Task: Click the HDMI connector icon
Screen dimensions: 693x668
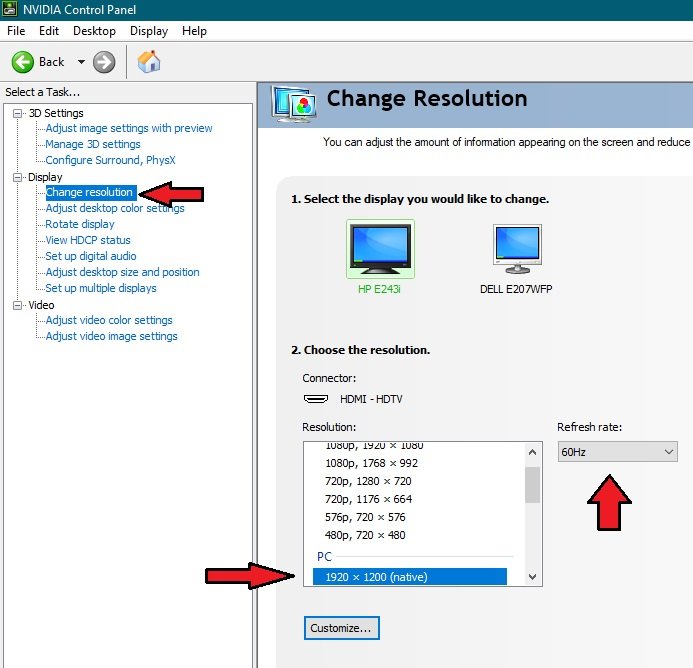Action: click(x=316, y=399)
